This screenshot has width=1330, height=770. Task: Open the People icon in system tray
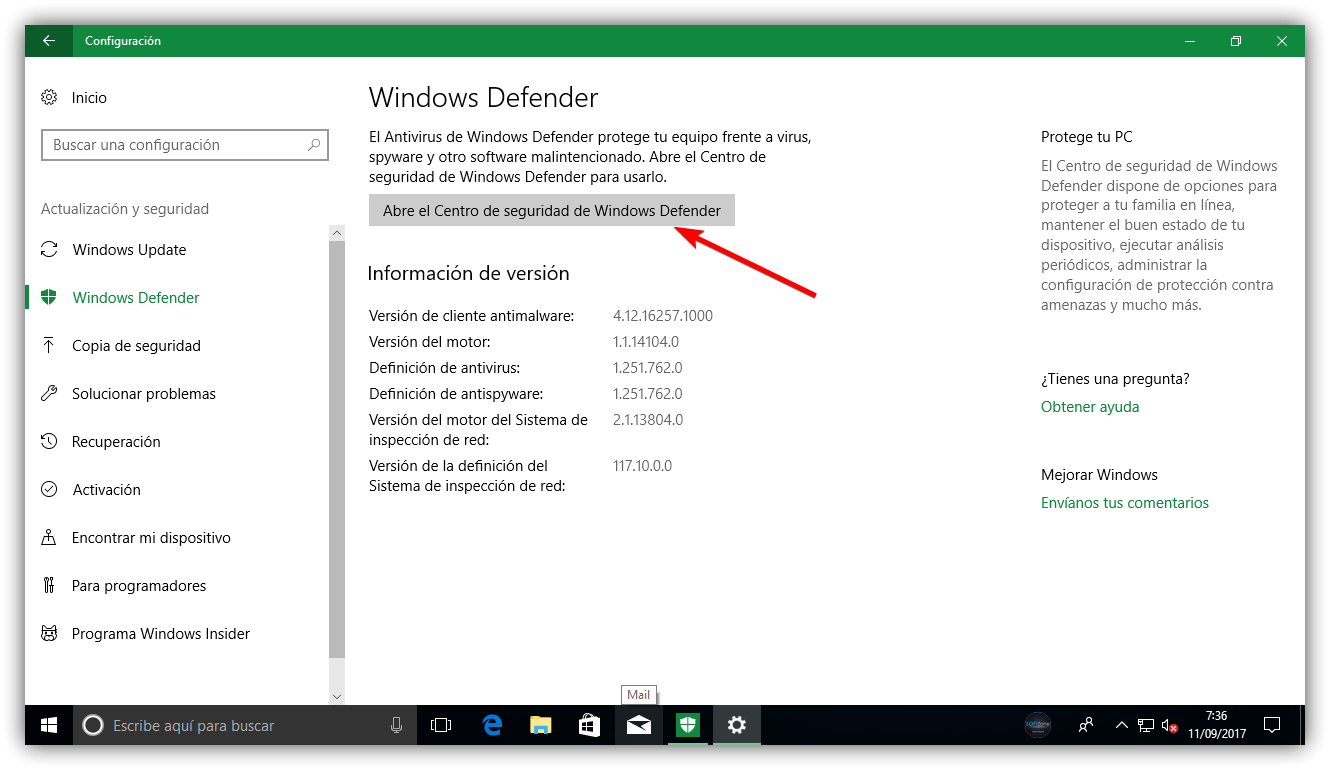[1085, 725]
